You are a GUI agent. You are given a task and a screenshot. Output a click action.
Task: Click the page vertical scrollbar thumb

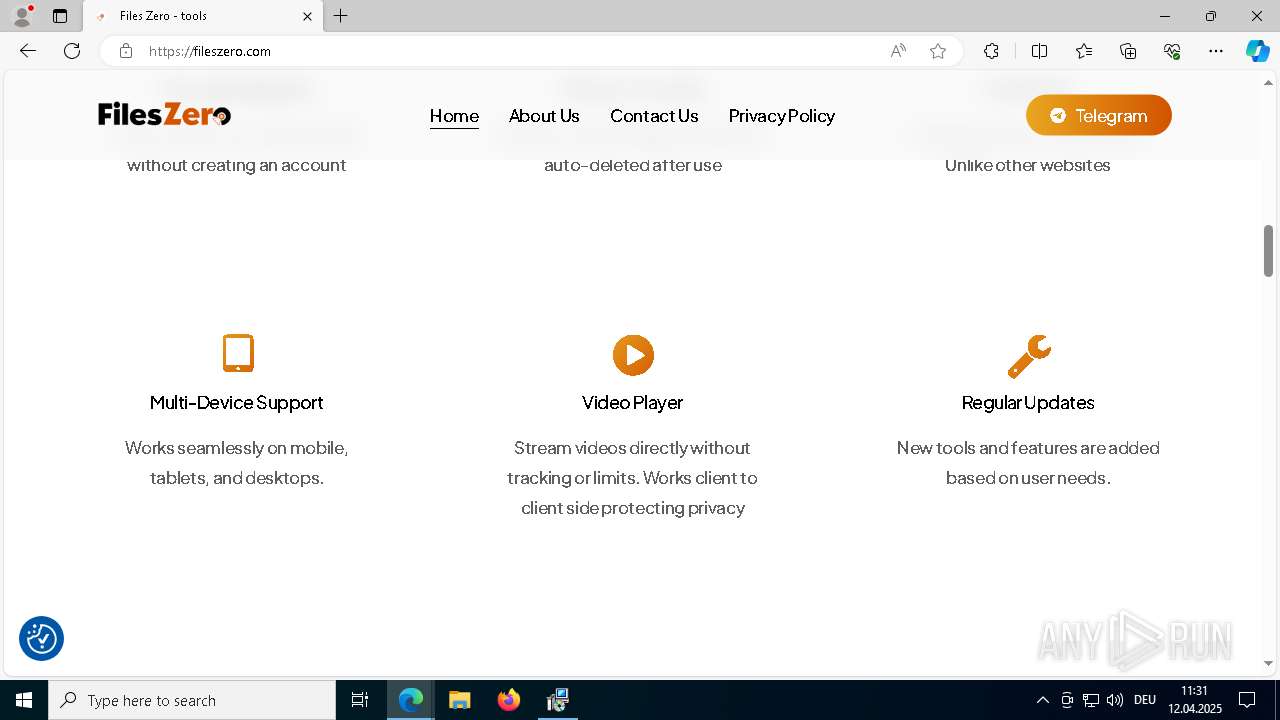point(1268,250)
